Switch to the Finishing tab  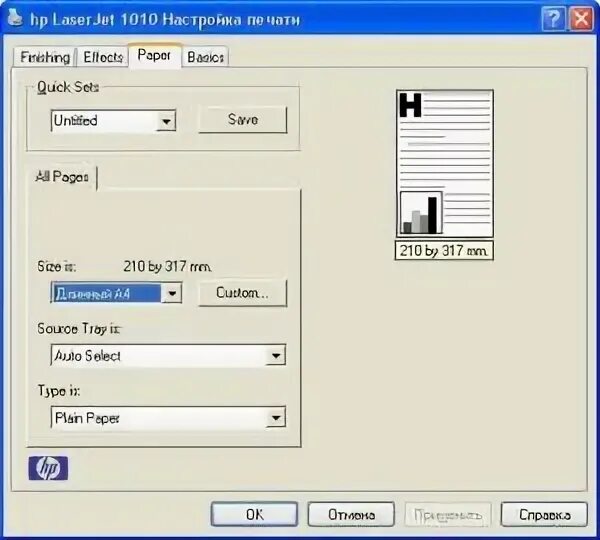coord(45,57)
